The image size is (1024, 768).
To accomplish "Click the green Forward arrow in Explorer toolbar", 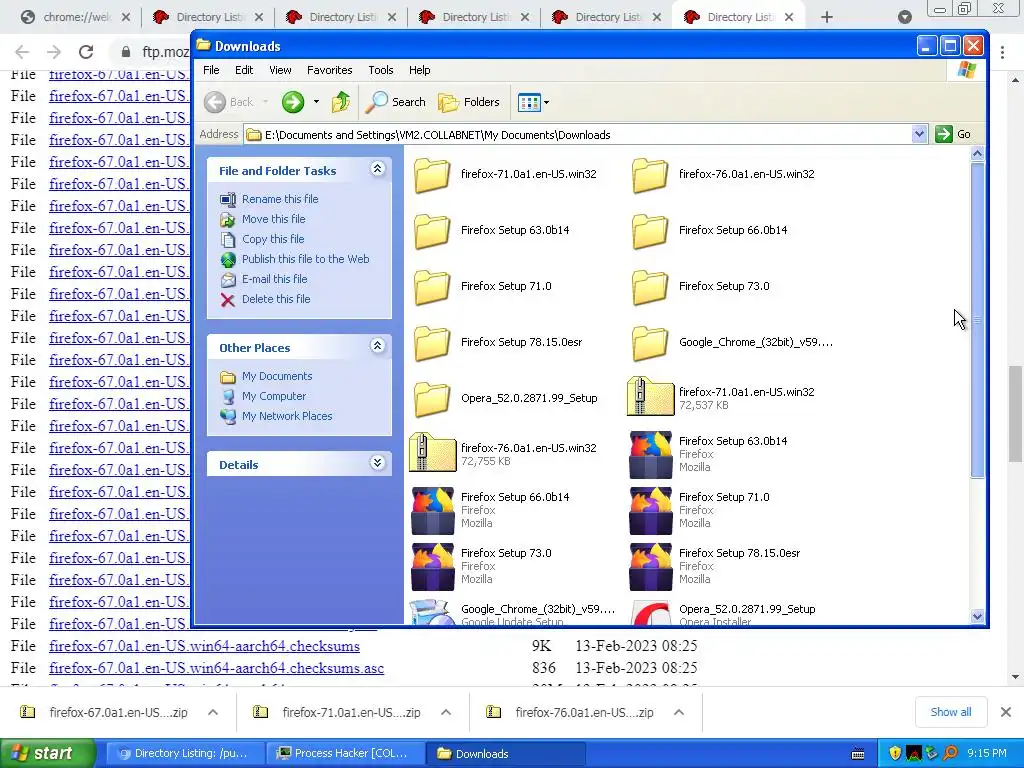I will click(293, 102).
